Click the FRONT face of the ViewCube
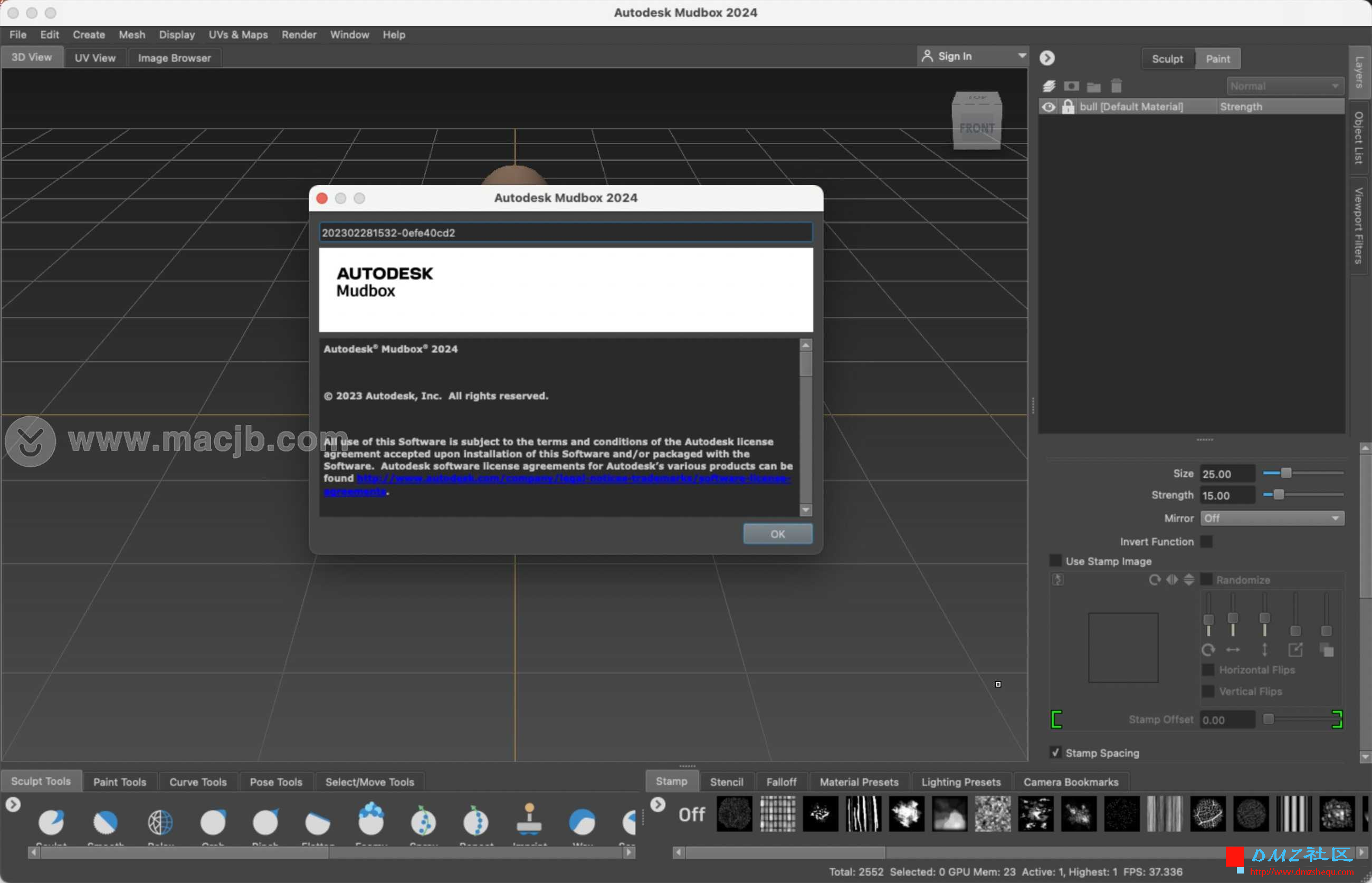The image size is (1372, 883). coord(977,128)
